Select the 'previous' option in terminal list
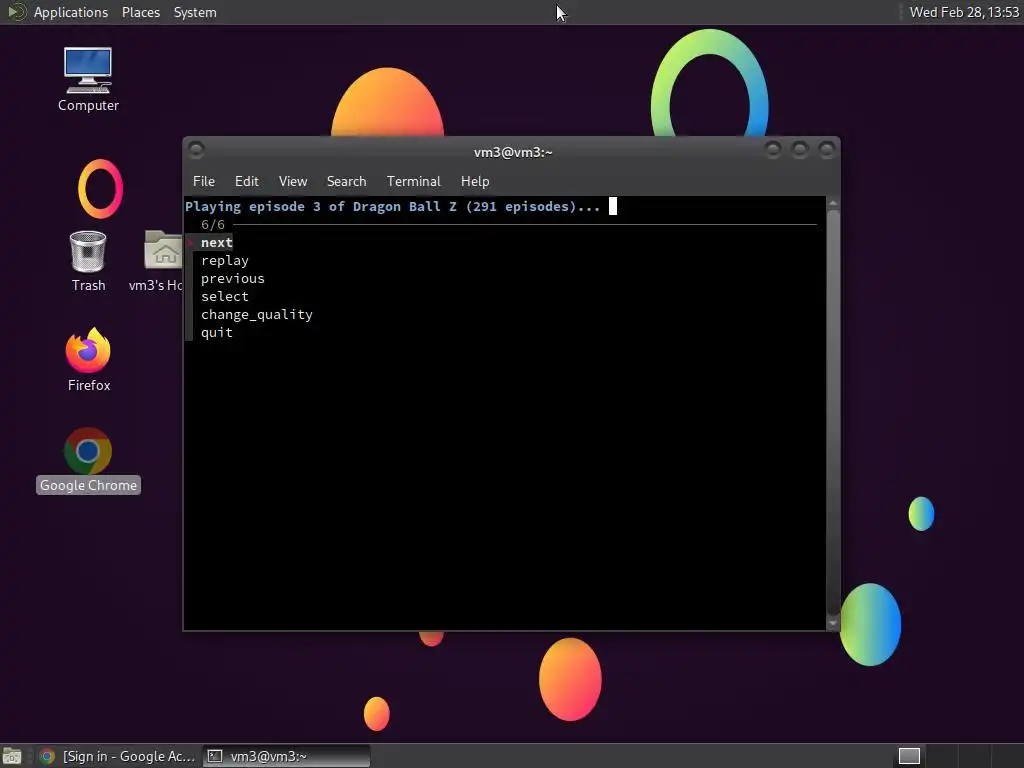The width and height of the screenshot is (1024, 768). (232, 278)
